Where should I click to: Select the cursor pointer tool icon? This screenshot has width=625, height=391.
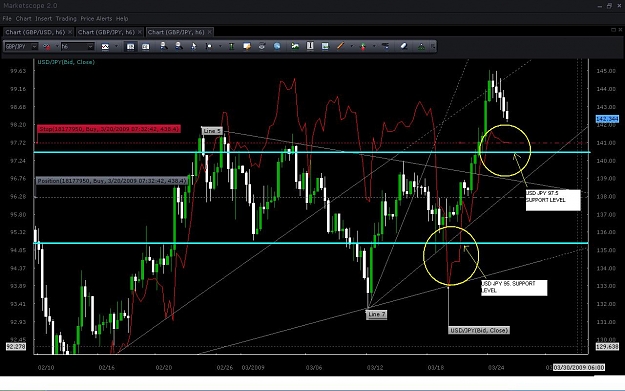point(194,46)
